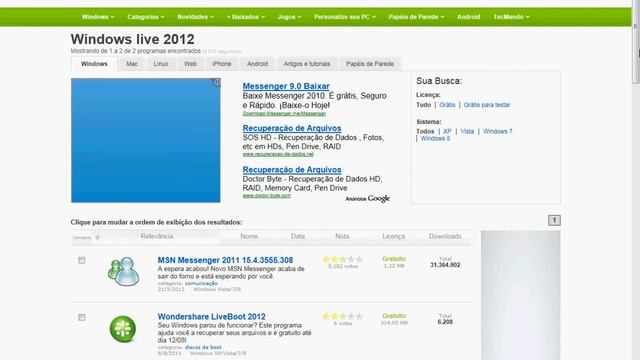Open the Novidades dropdown
This screenshot has width=640, height=360.
point(196,17)
